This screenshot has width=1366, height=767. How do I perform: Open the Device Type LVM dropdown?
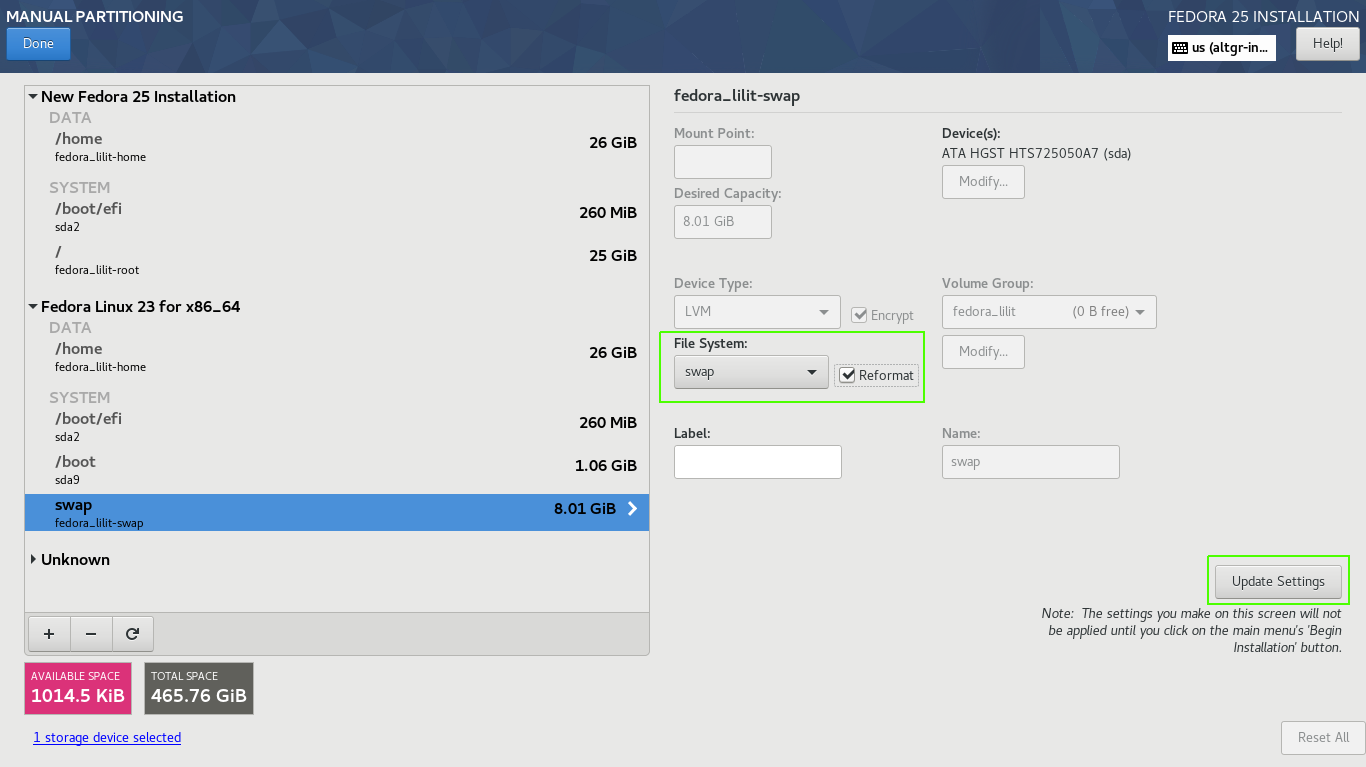(757, 311)
